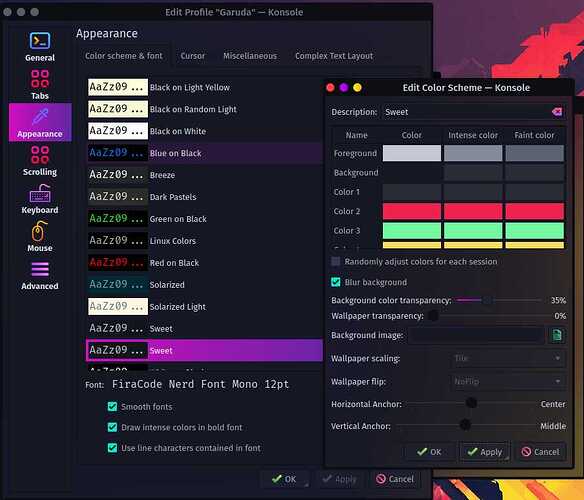
Task: Select the Linux Colors scheme
Action: coord(205,241)
